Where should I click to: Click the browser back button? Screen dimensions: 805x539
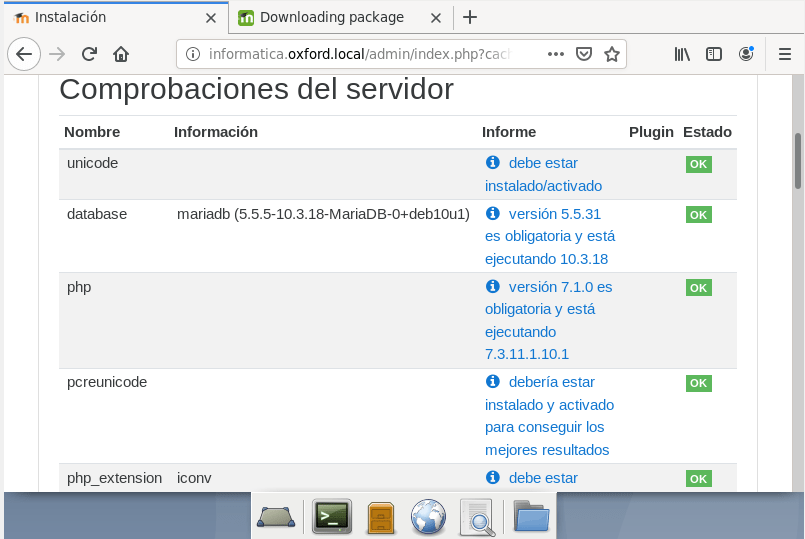tap(24, 54)
